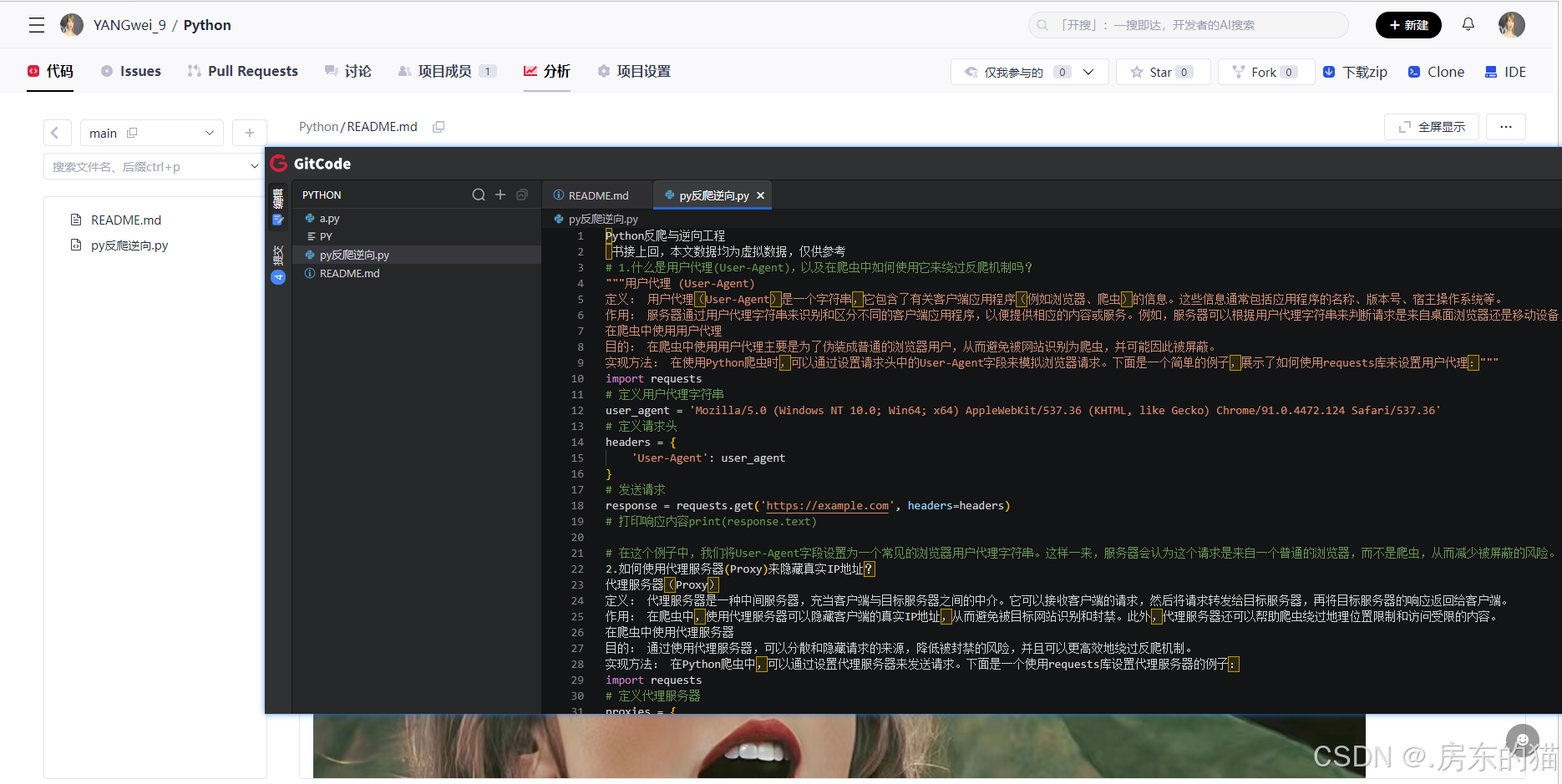Screen dimensions: 1562x784
Task: Click the 新建 (New) button
Action: (1408, 25)
